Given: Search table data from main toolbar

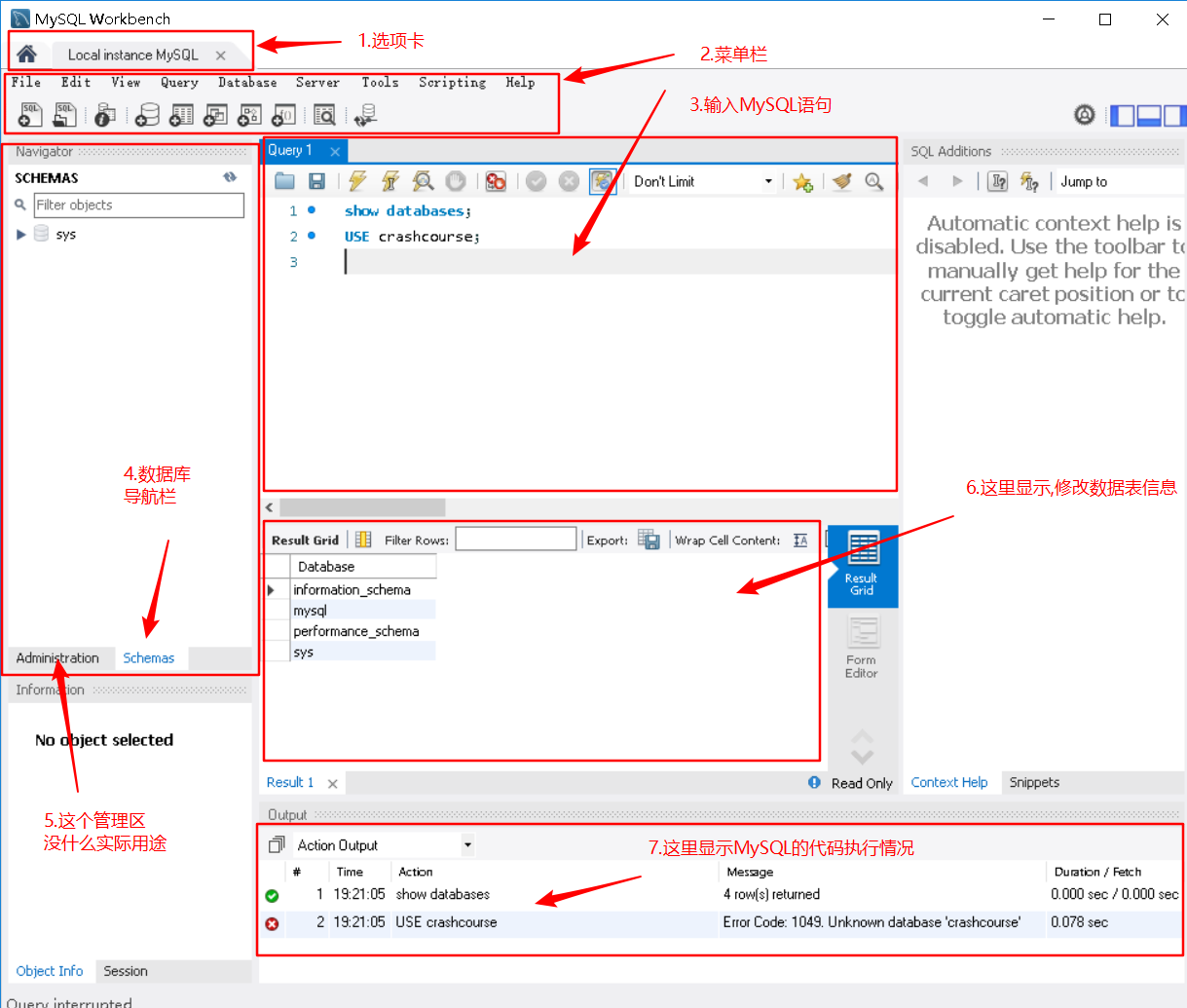Looking at the screenshot, I should [325, 115].
